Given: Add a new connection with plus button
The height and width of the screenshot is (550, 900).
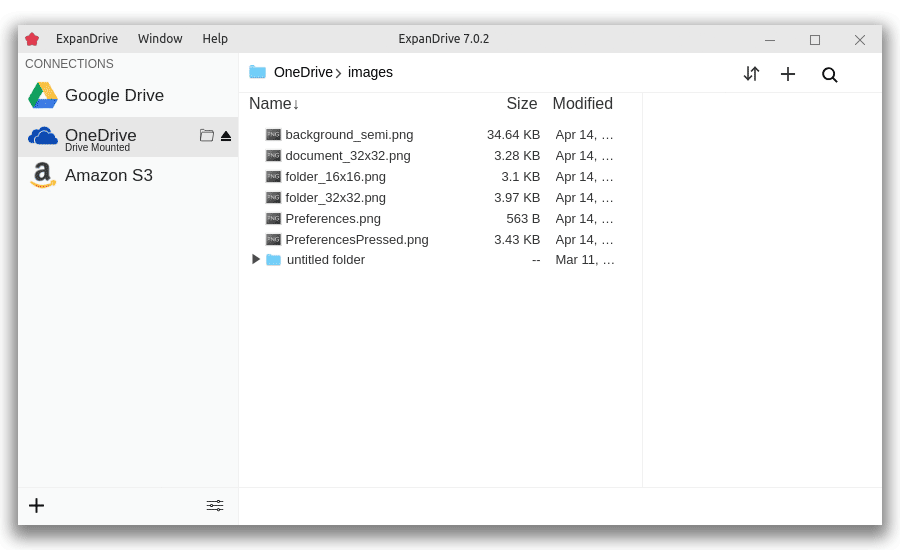Looking at the screenshot, I should point(36,506).
